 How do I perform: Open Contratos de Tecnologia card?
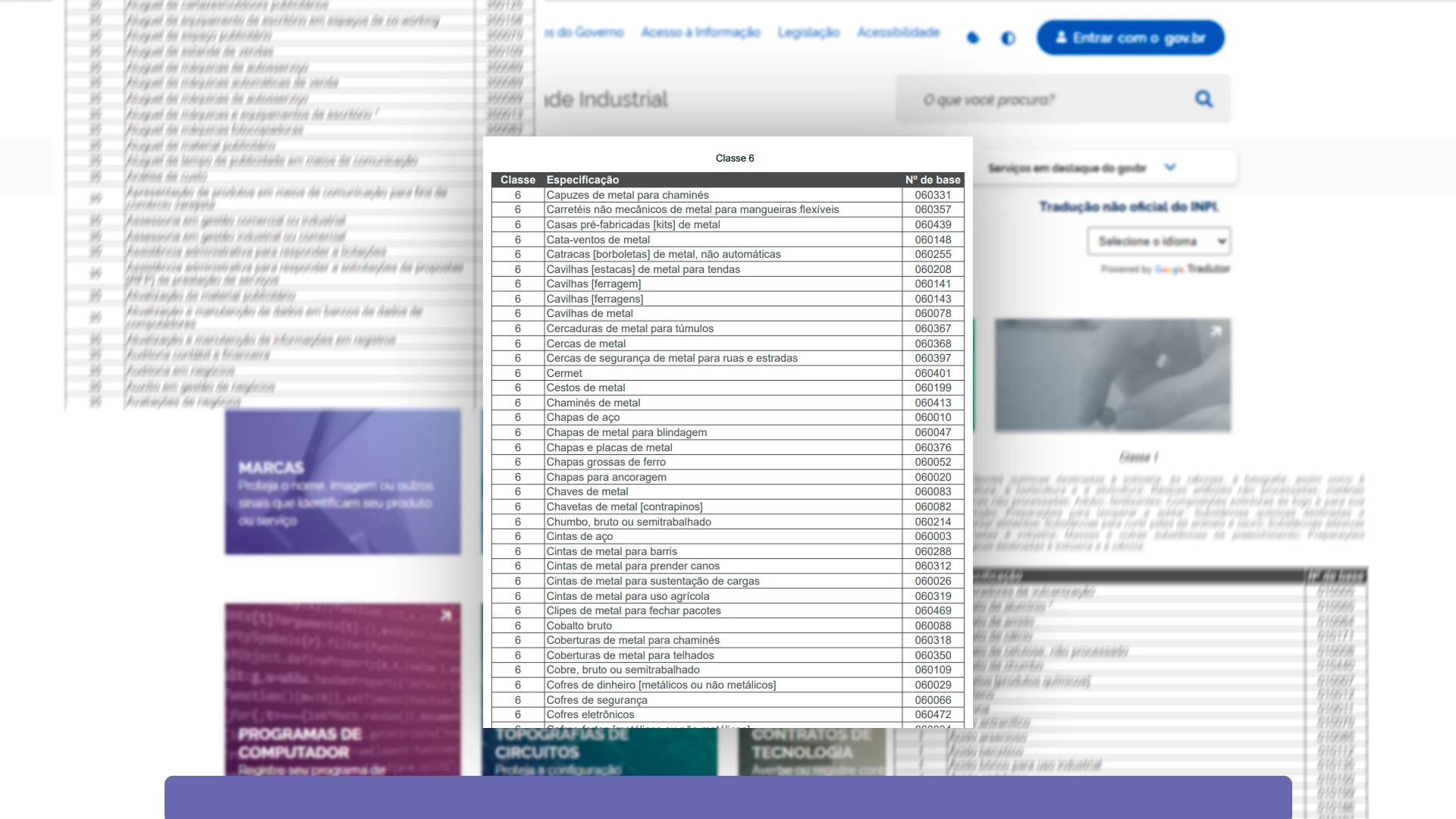812,752
